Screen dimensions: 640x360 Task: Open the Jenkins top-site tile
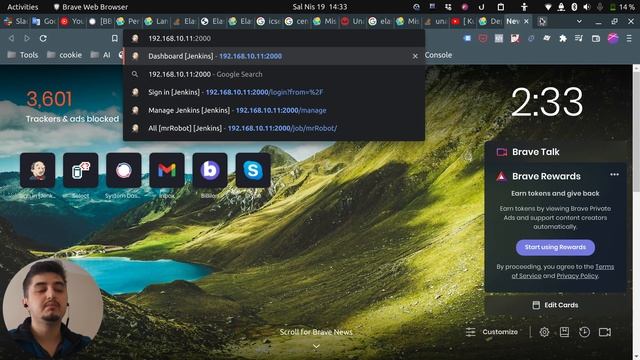click(x=38, y=170)
